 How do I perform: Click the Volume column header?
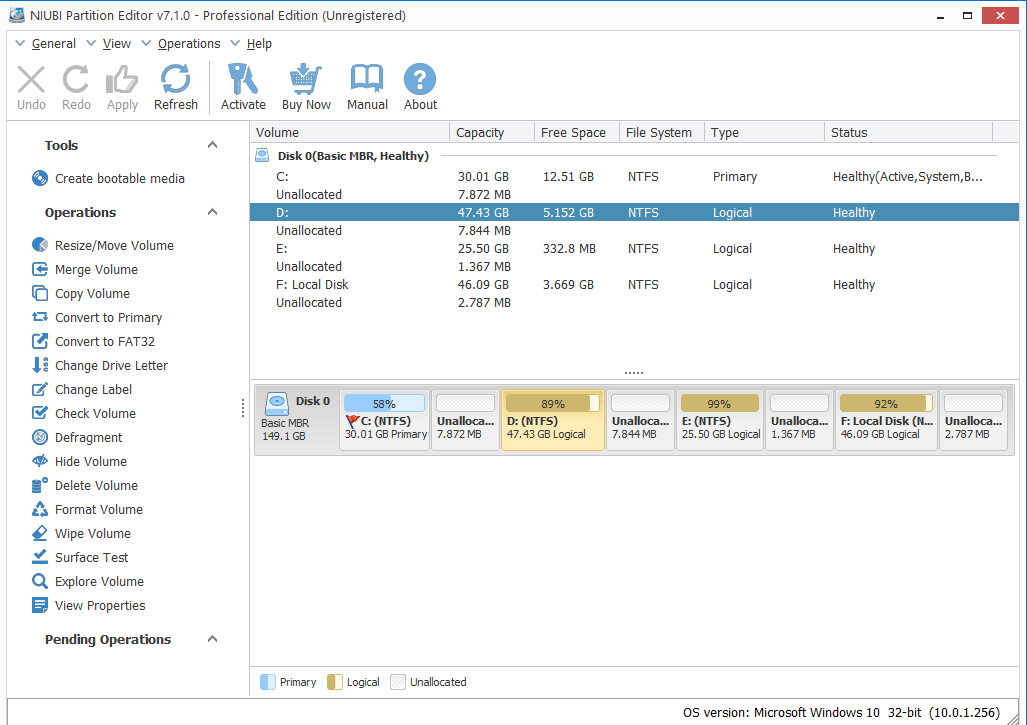(350, 132)
